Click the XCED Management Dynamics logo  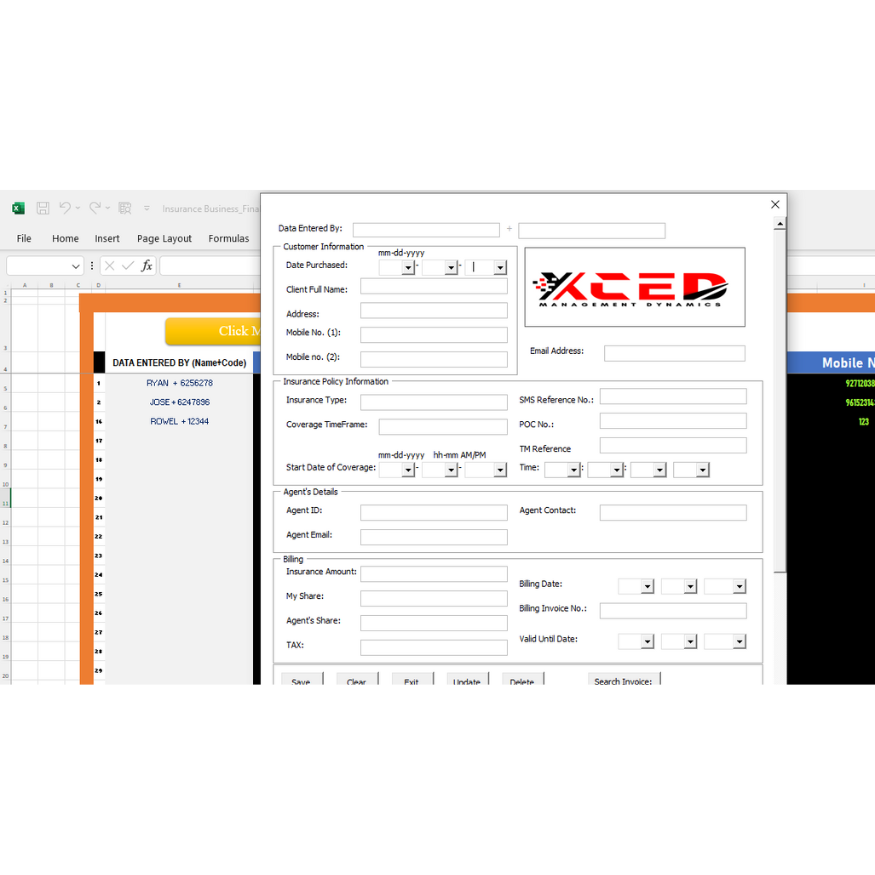[x=634, y=287]
